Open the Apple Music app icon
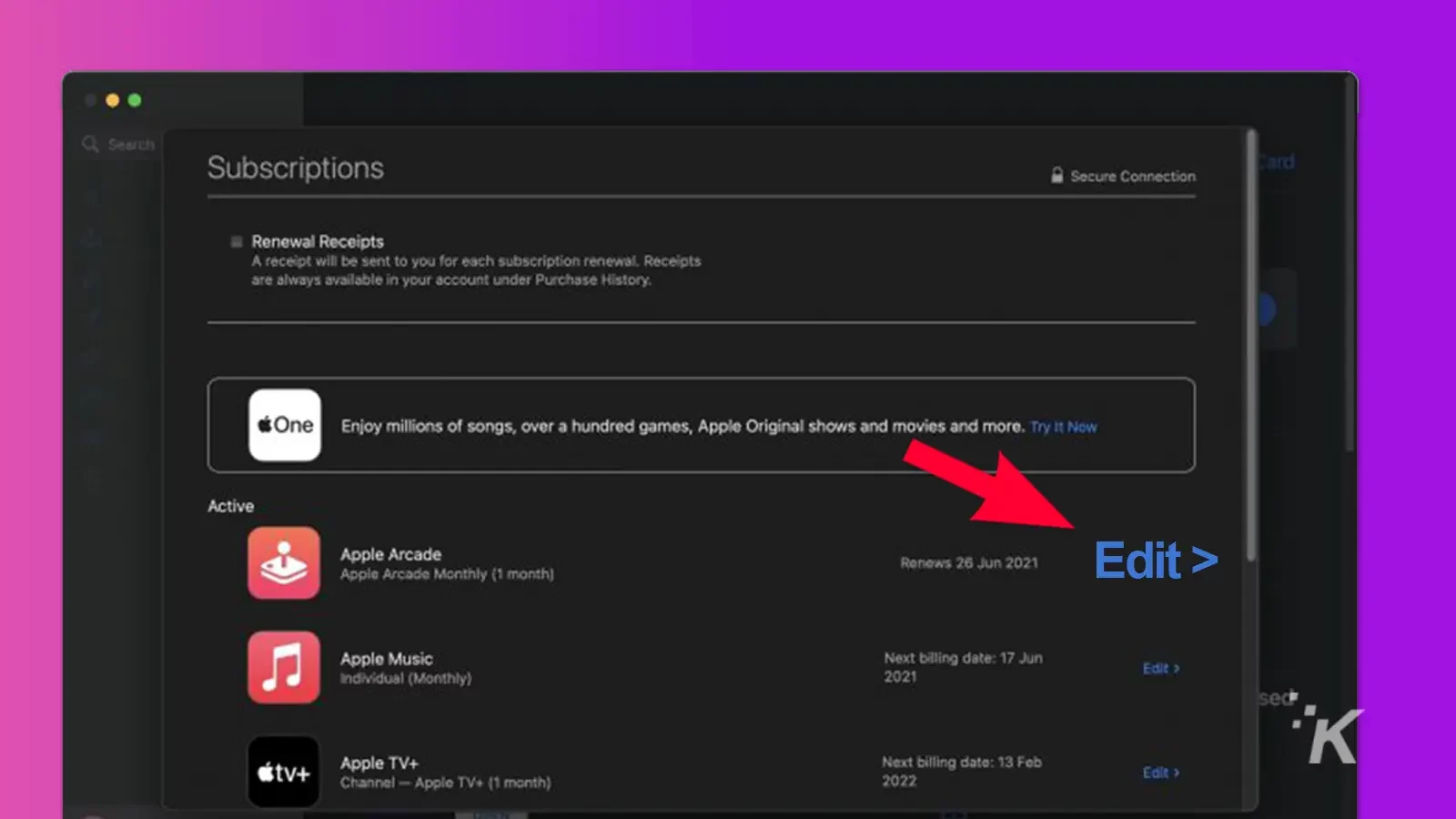The height and width of the screenshot is (819, 1456). (284, 667)
